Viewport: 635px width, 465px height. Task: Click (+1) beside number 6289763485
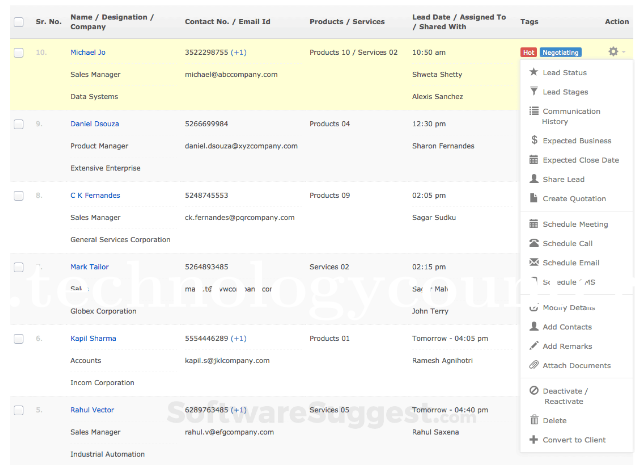pyautogui.click(x=239, y=410)
